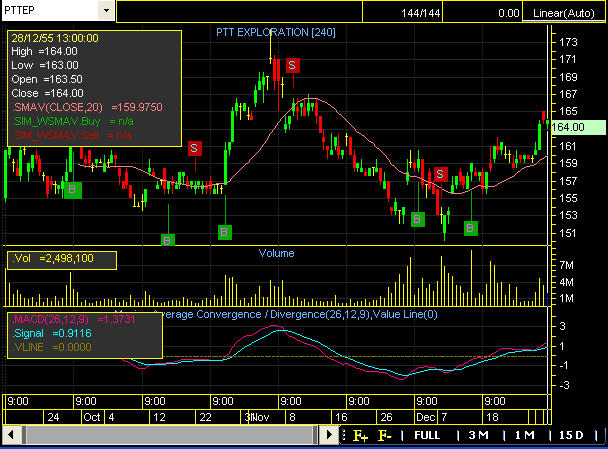Click the SIM_WSMAV.Buy = n/a entry

[x=73, y=121]
